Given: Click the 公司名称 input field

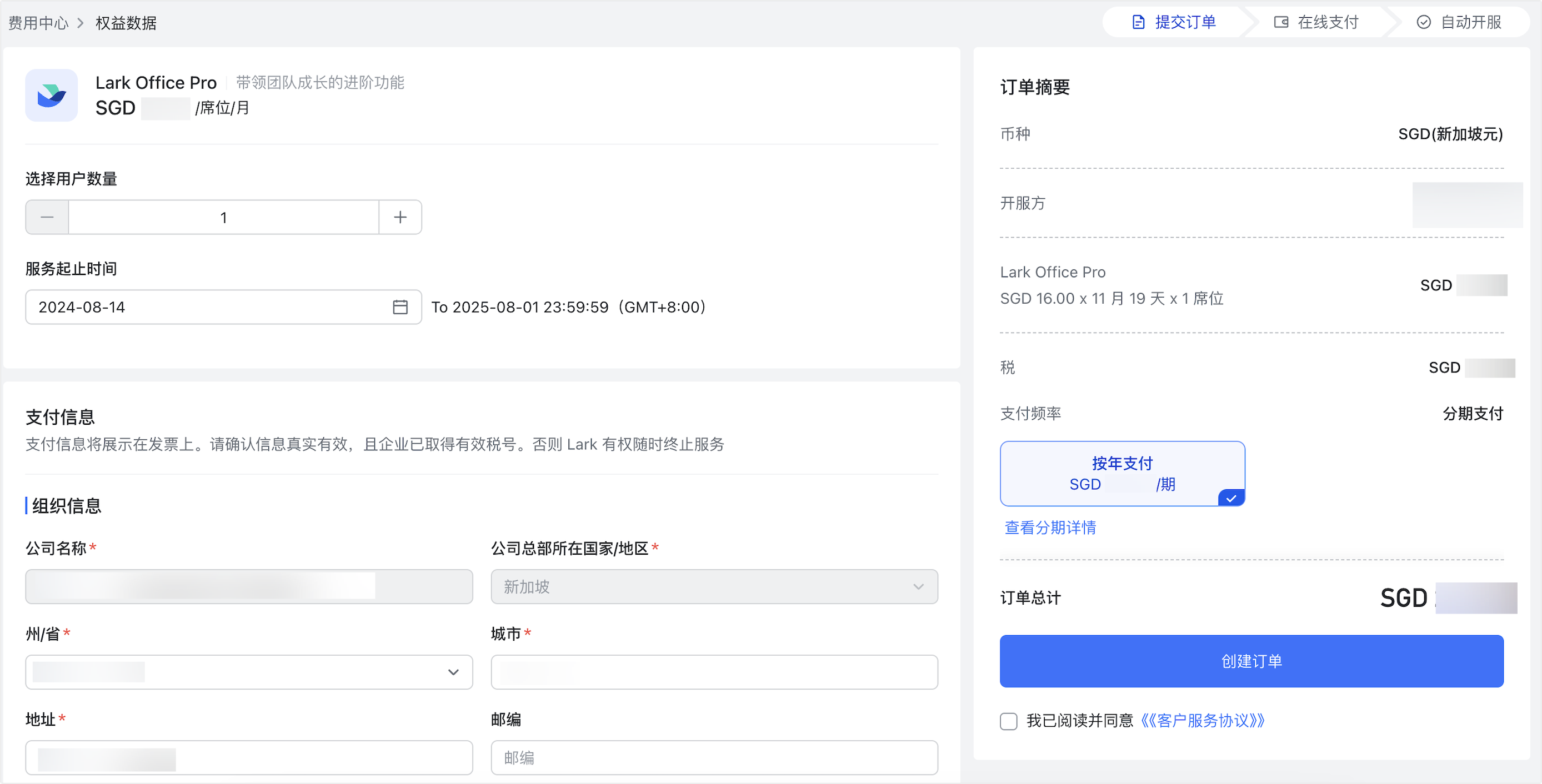Looking at the screenshot, I should coord(249,586).
